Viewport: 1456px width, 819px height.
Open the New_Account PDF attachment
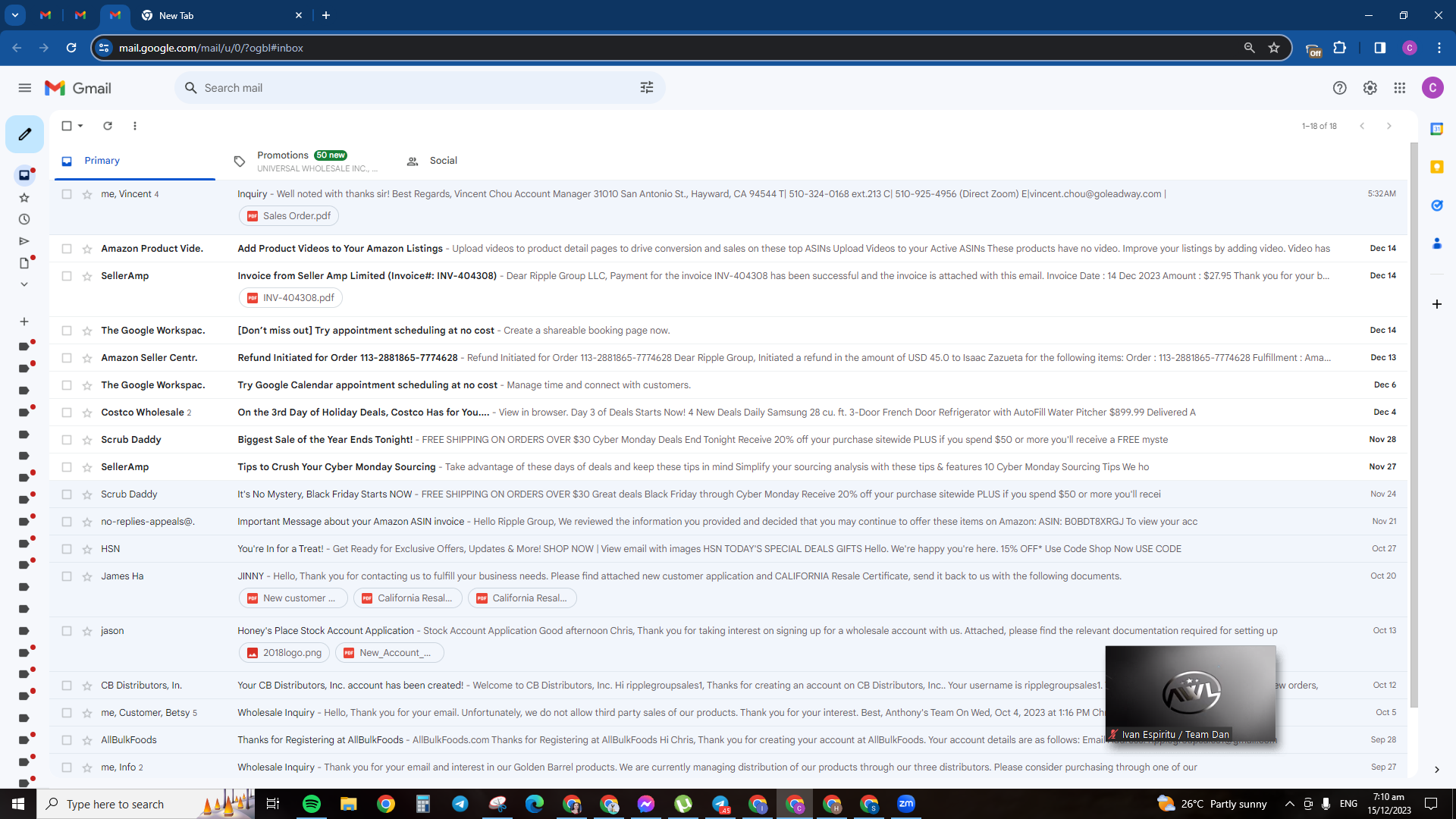[390, 653]
